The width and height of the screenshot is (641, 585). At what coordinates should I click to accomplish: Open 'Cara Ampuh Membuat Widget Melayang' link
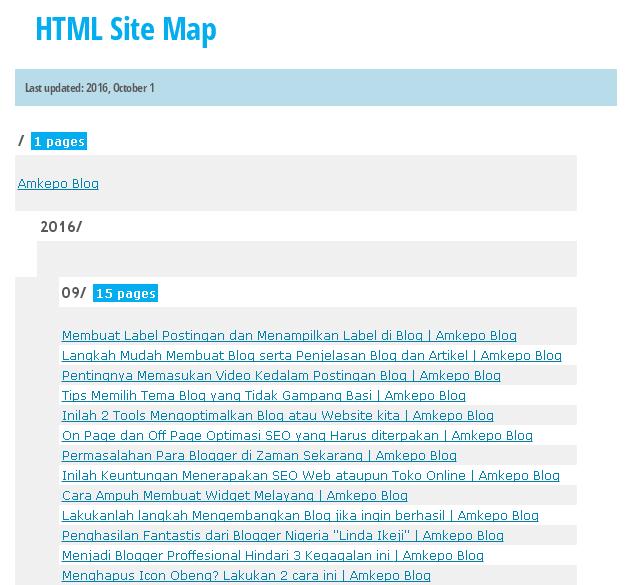coord(235,496)
